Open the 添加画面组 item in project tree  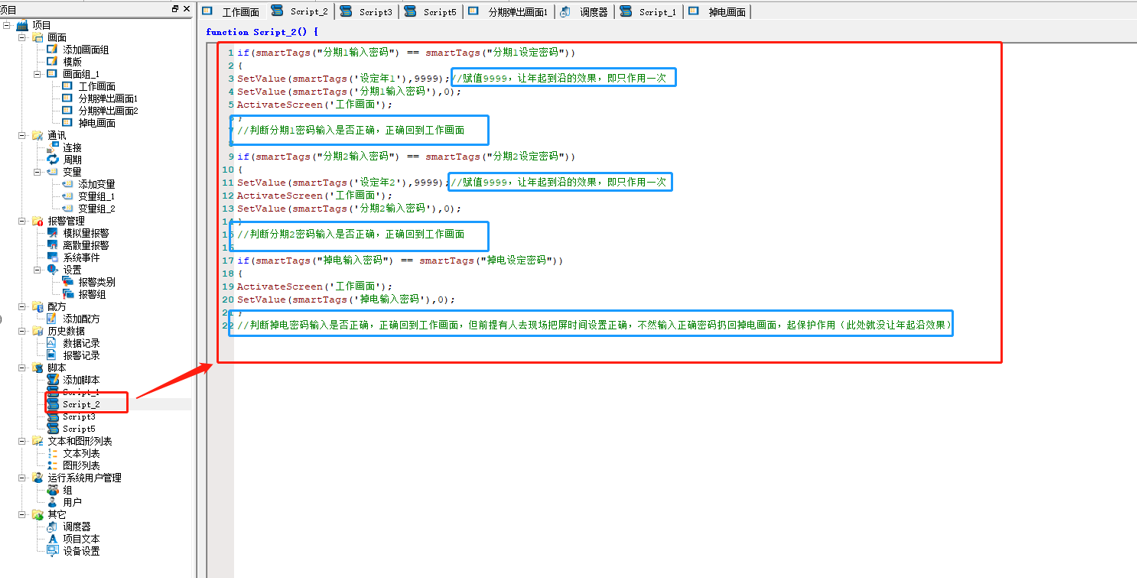[86, 49]
